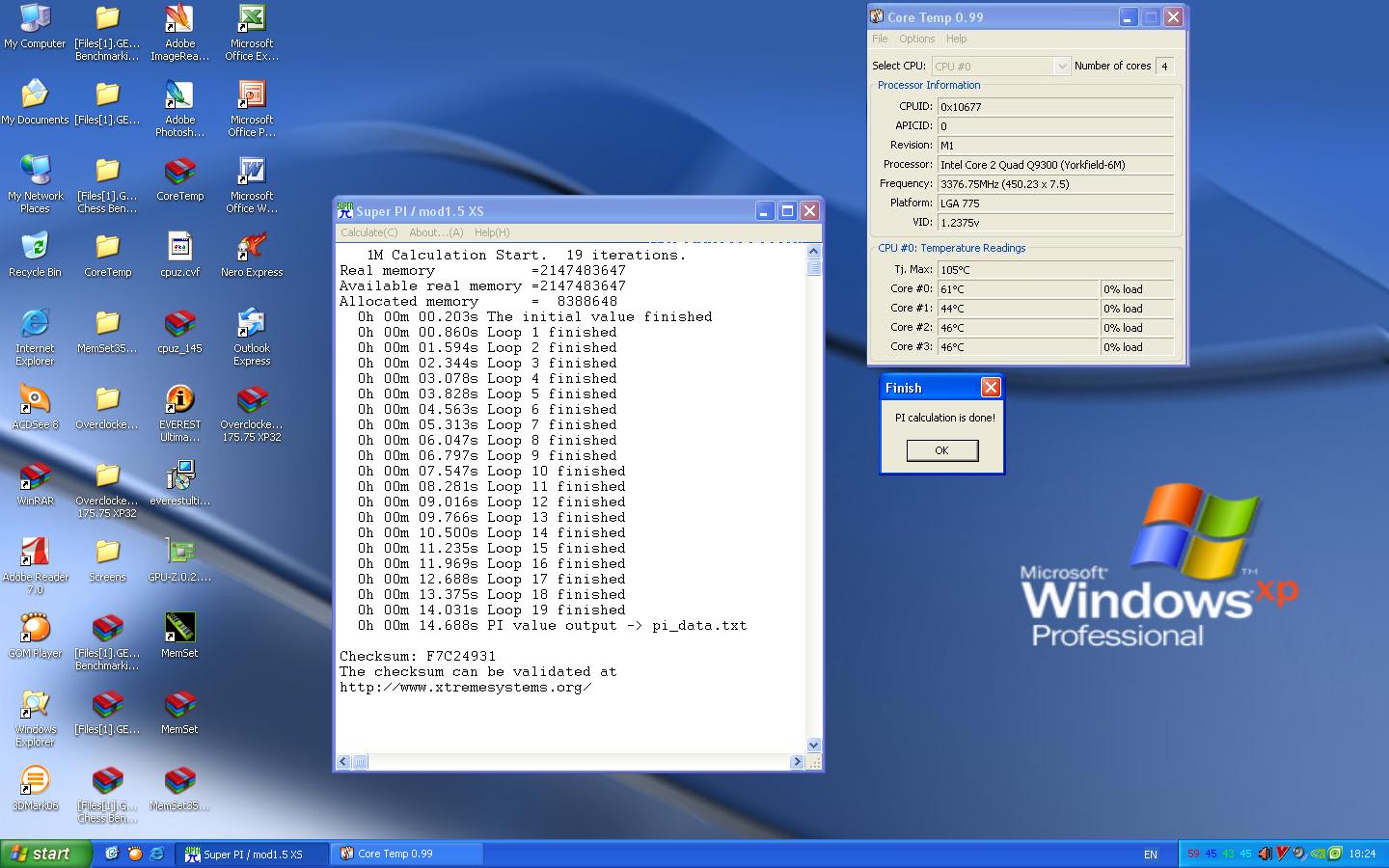This screenshot has height=868, width=1389.
Task: Select Microsoft Office Excel shortcut
Action: [252, 31]
